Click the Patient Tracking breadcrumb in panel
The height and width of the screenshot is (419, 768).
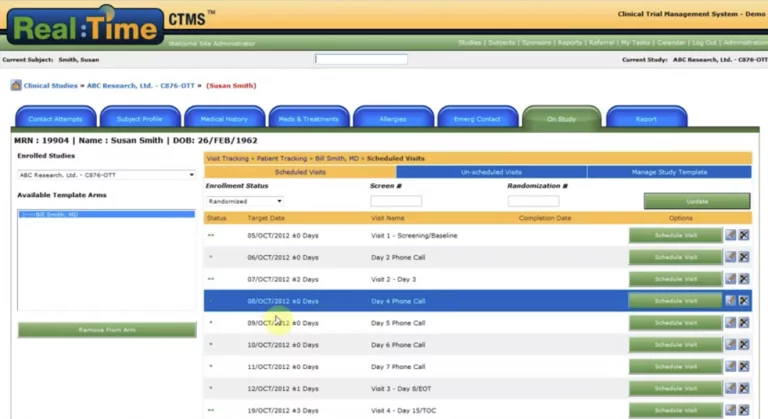282,158
